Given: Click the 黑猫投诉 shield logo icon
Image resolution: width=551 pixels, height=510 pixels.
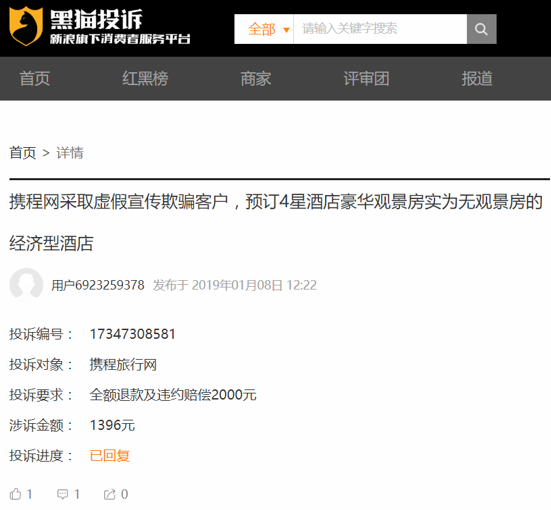Looking at the screenshot, I should click(26, 26).
